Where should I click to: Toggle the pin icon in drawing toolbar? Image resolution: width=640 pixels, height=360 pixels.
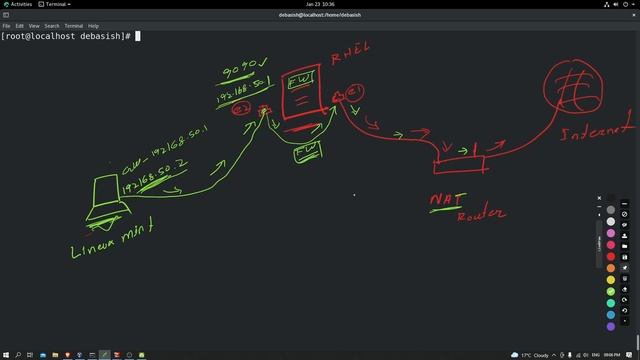click(624, 268)
